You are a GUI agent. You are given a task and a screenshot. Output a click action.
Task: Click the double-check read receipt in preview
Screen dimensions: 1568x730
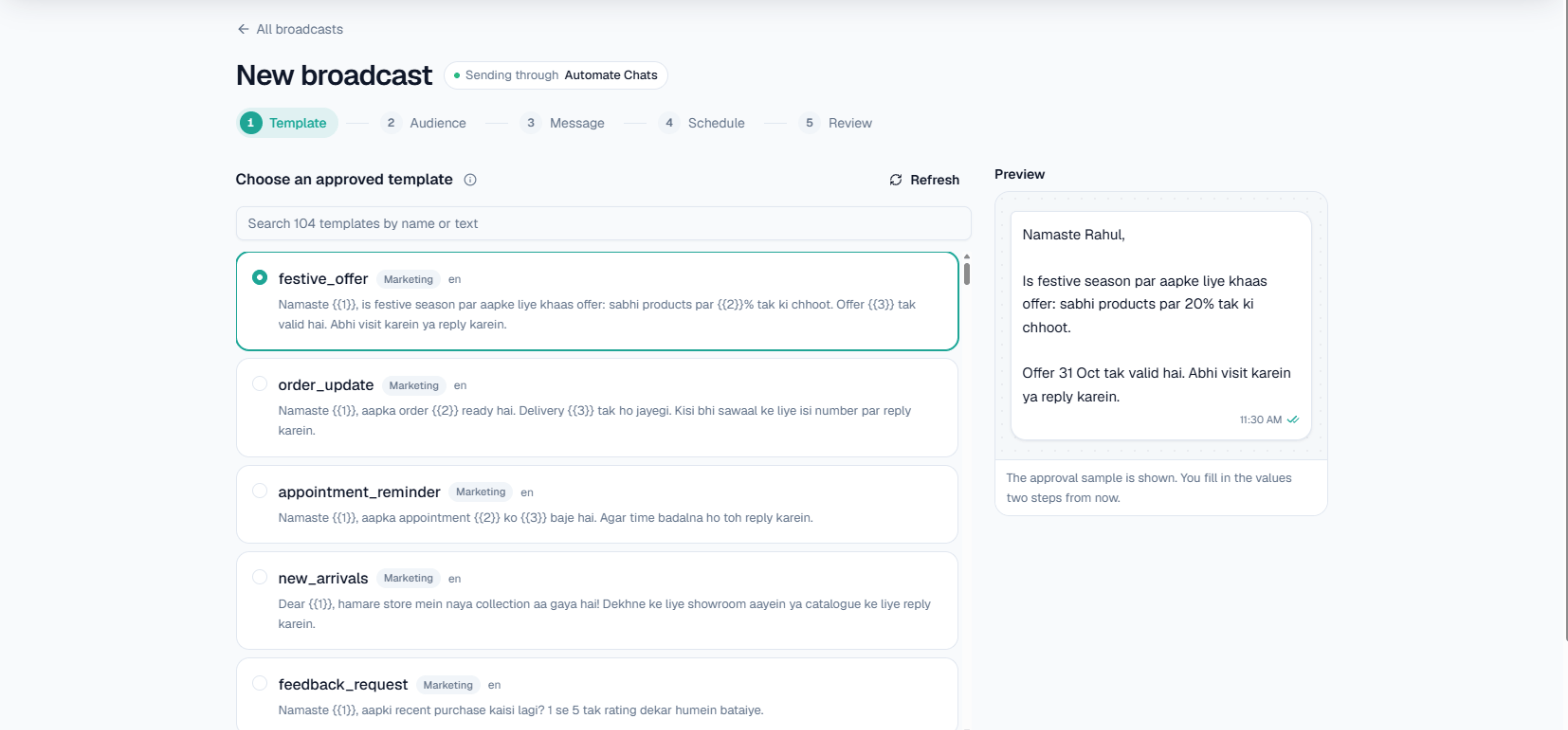1293,420
